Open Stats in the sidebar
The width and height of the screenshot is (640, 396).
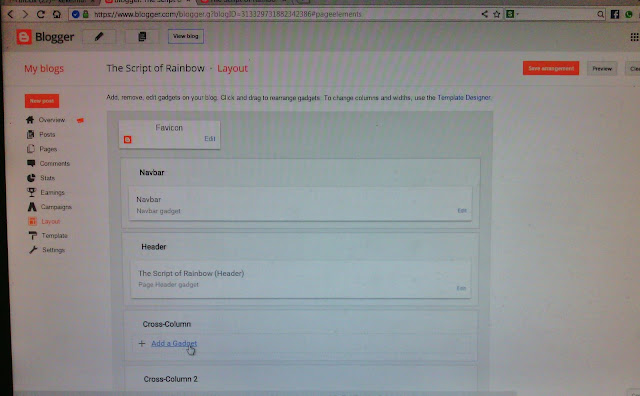(x=47, y=178)
